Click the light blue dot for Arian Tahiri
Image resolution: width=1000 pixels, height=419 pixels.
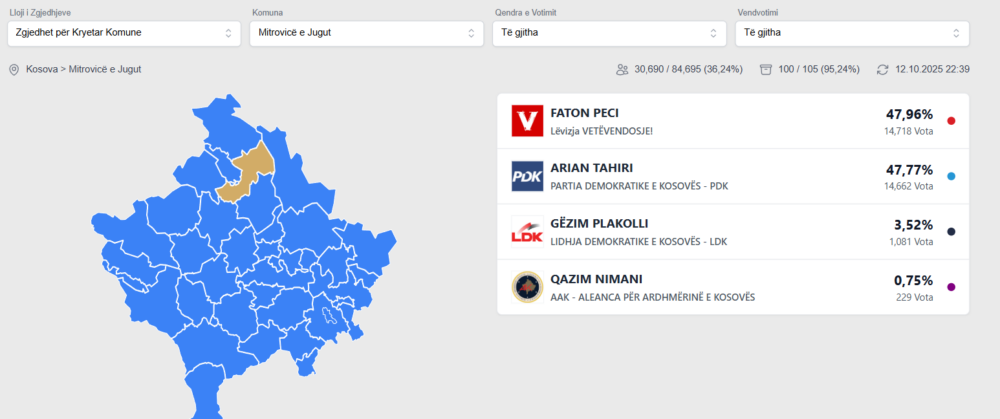pos(950,176)
